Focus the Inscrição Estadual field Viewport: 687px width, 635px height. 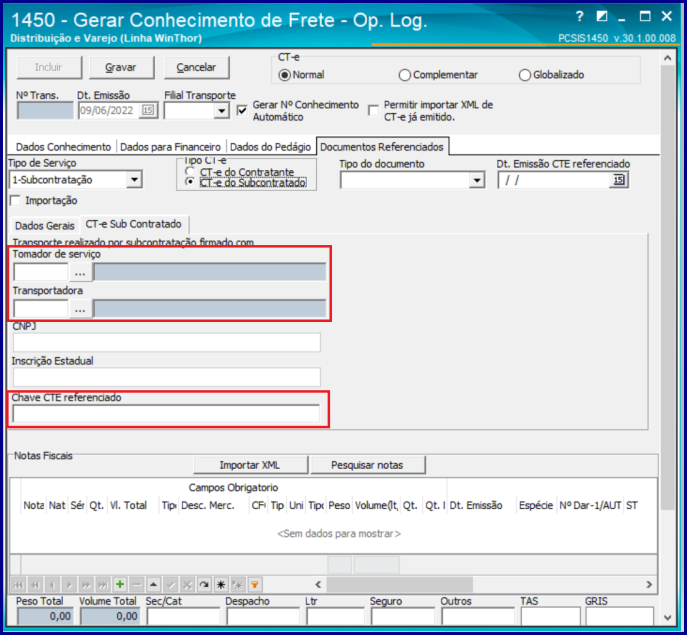166,377
